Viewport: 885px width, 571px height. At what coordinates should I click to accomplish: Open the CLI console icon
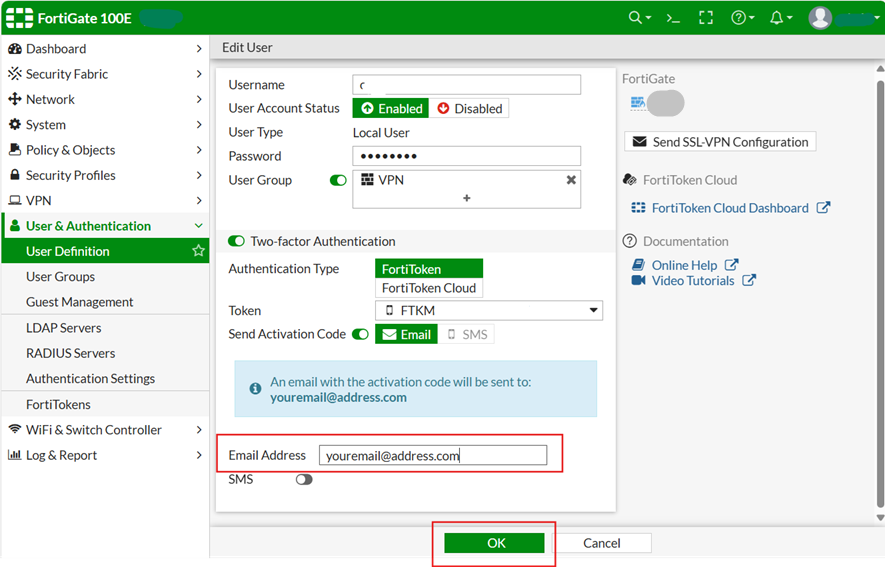[673, 18]
